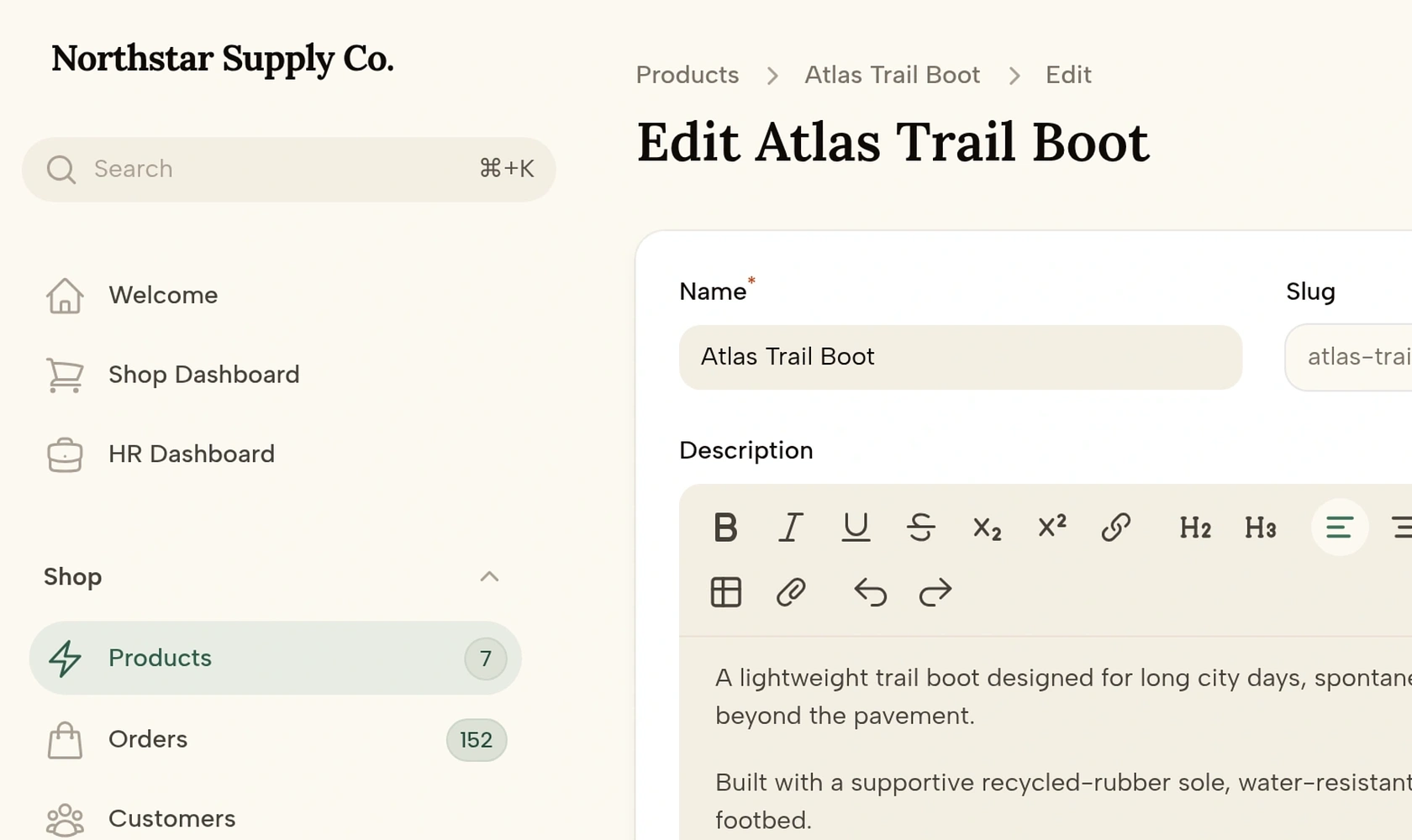
Task: Click the Edit breadcrumb item
Action: 1068,75
